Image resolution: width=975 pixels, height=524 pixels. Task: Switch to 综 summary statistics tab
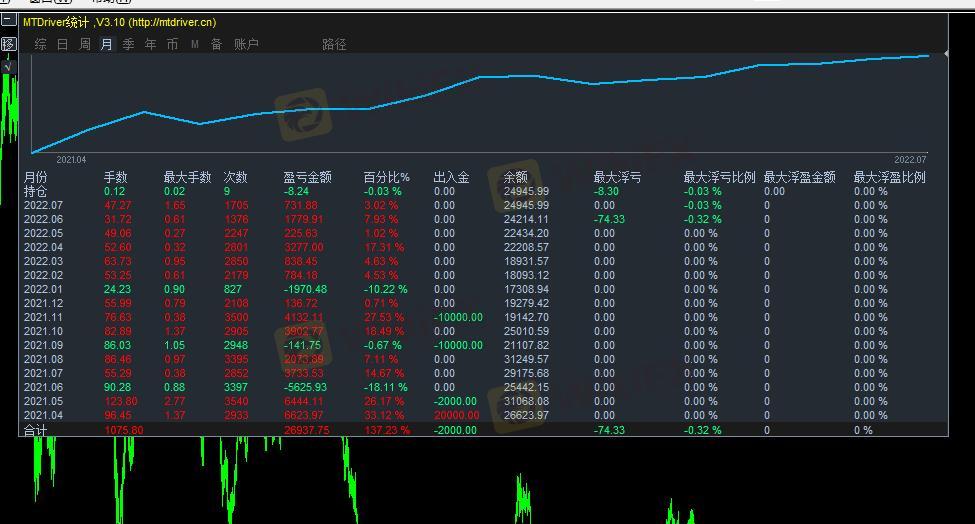click(40, 44)
